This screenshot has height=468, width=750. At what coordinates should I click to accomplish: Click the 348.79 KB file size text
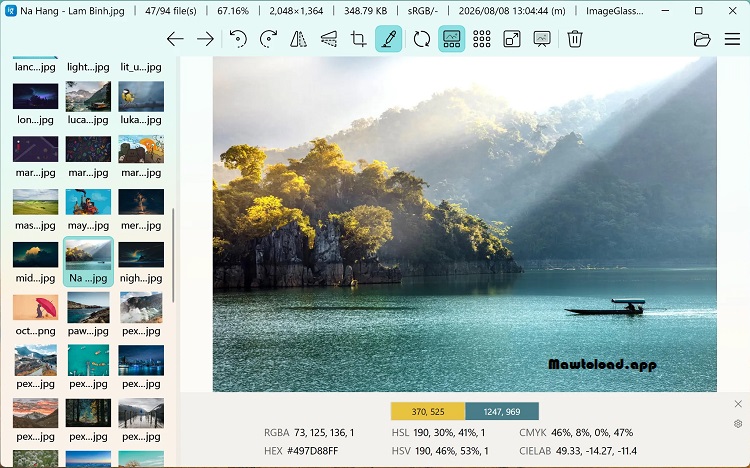[x=365, y=11]
